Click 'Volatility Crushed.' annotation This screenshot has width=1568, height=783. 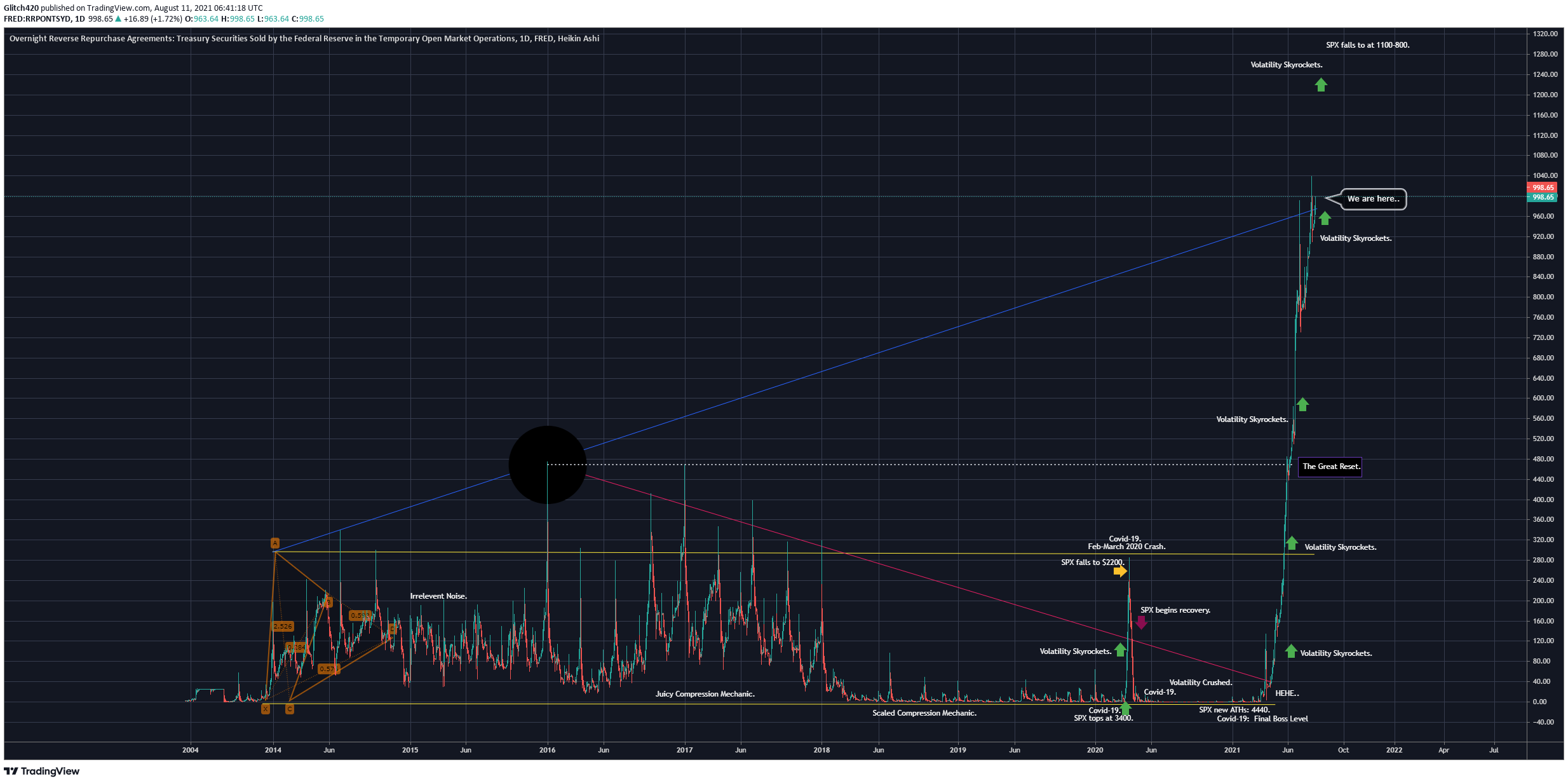tap(1201, 683)
